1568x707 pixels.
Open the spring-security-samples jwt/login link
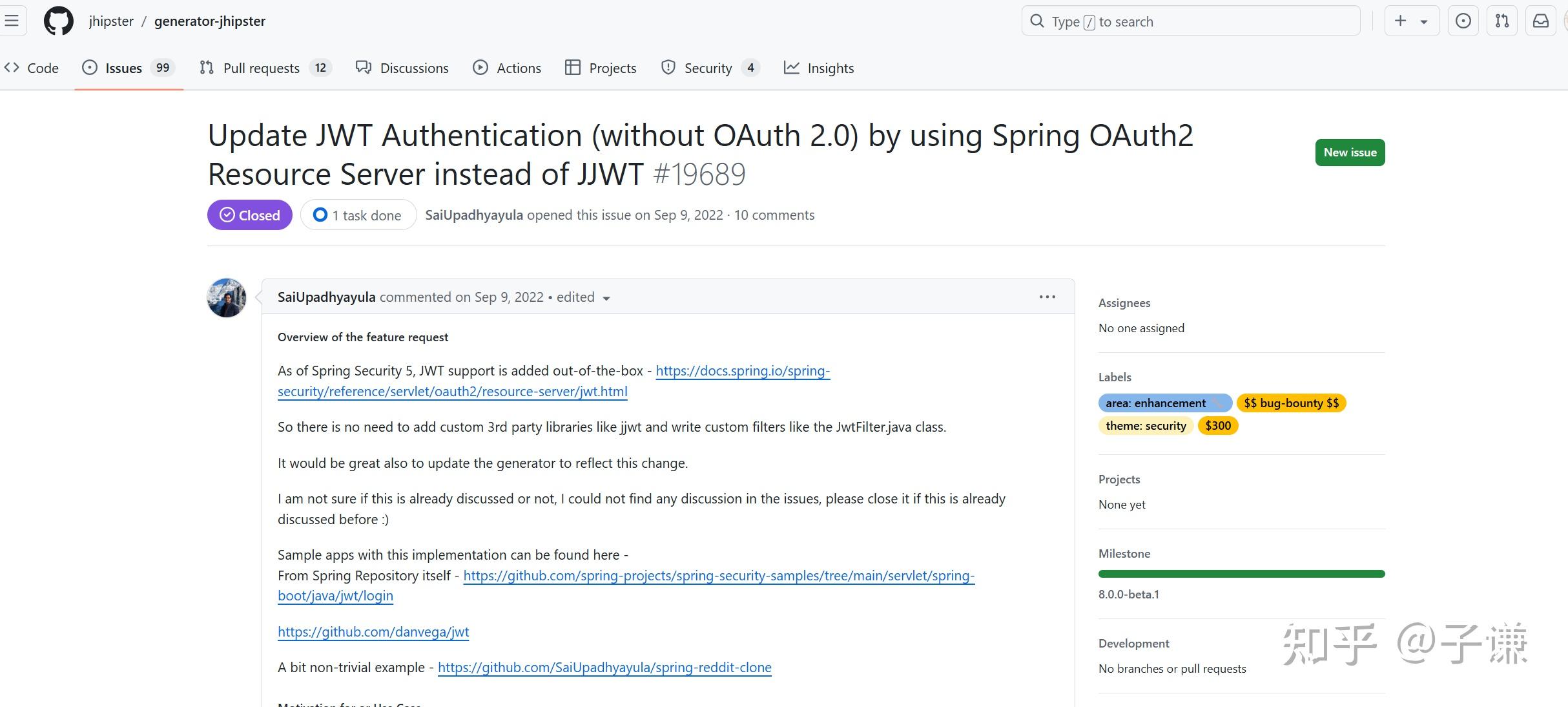pos(626,586)
